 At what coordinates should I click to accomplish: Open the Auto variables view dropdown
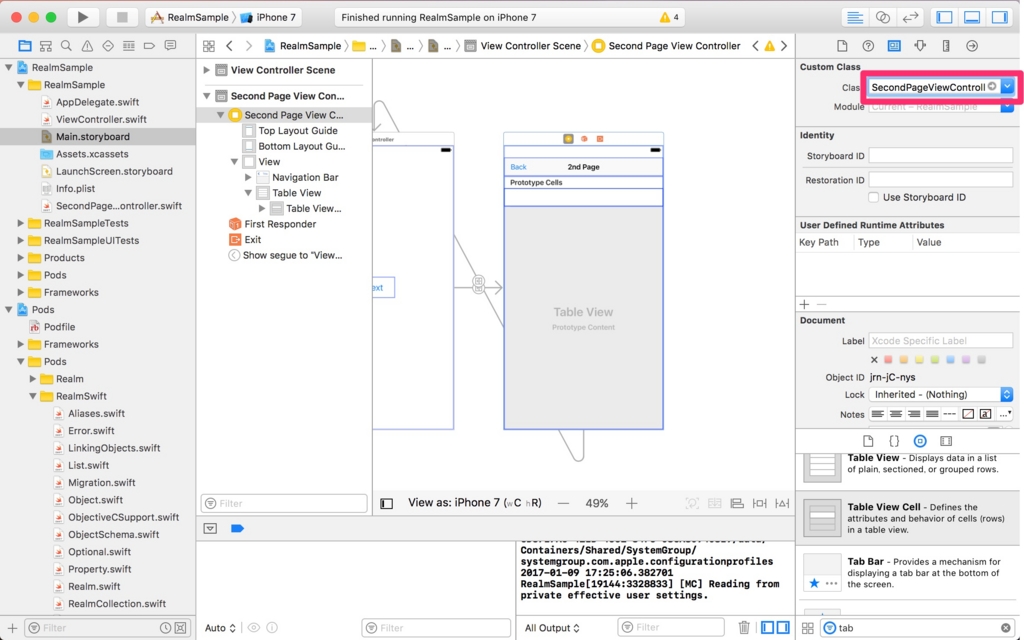[x=220, y=628]
